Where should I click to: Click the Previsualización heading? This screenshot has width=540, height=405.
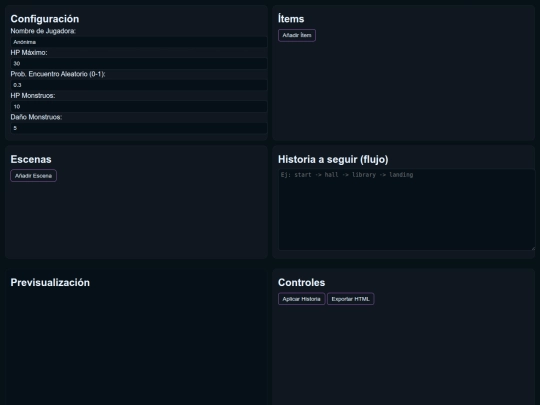[50, 282]
